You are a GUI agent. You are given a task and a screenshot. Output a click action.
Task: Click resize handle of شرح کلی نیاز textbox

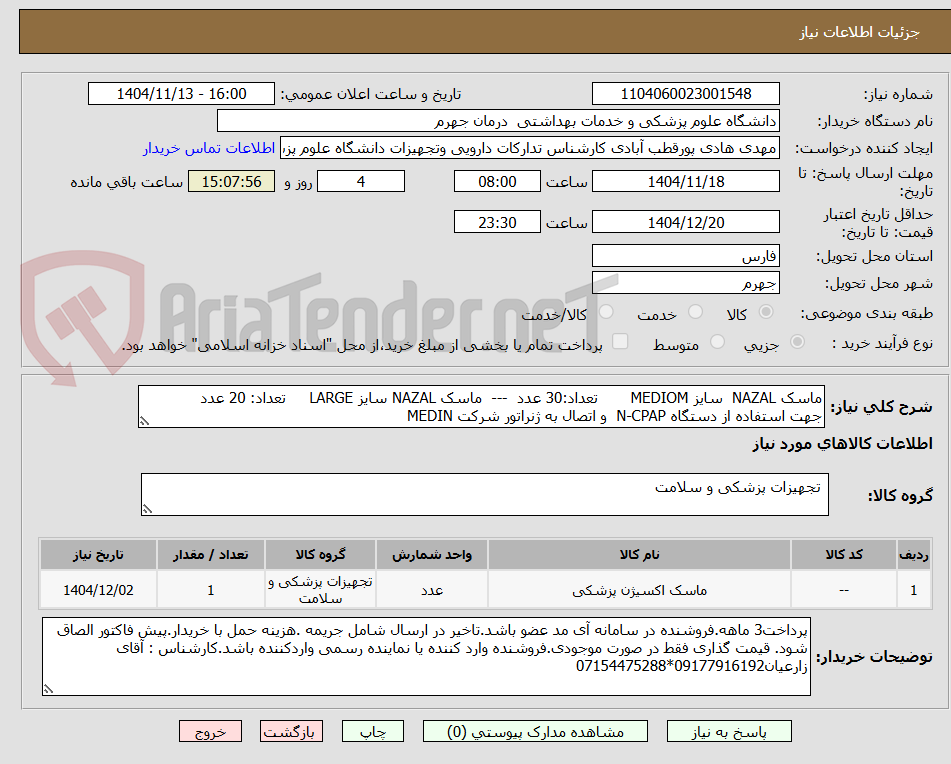[x=144, y=421]
